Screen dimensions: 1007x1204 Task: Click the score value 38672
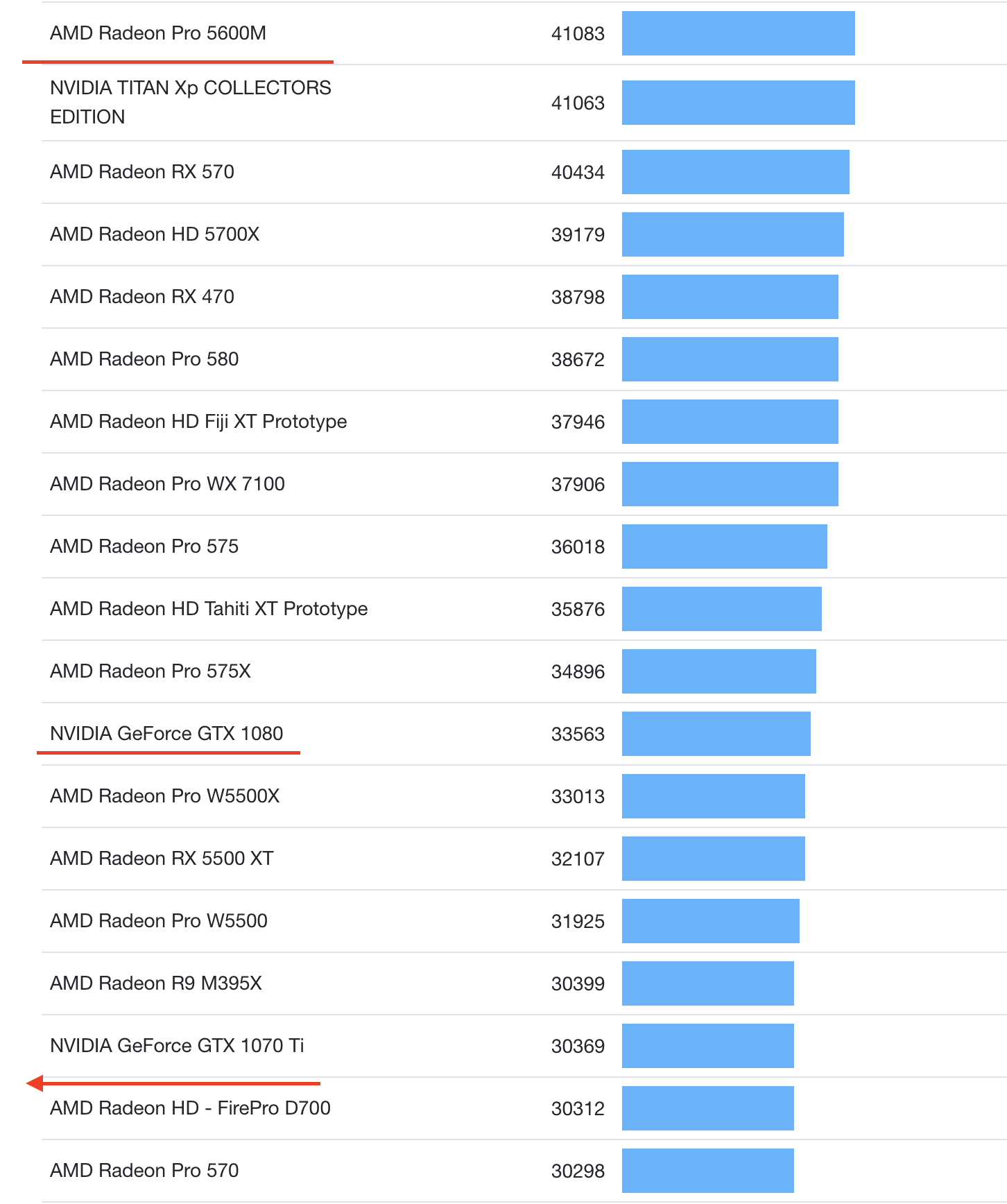pyautogui.click(x=578, y=360)
